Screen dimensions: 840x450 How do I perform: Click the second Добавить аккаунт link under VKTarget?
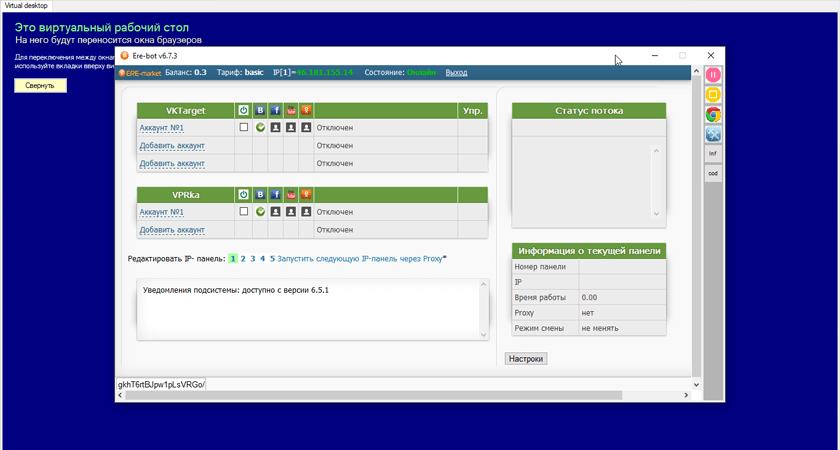(x=172, y=163)
